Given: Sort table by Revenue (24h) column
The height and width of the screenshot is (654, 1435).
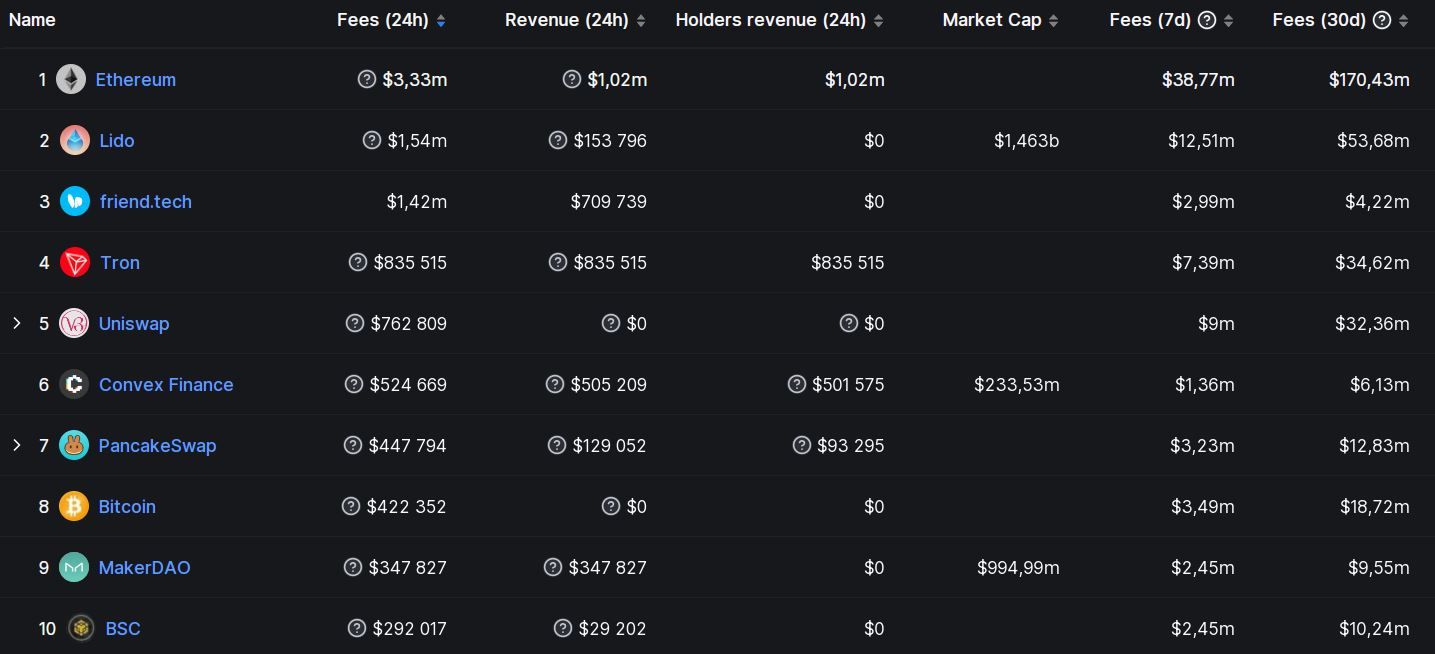Looking at the screenshot, I should coord(641,21).
